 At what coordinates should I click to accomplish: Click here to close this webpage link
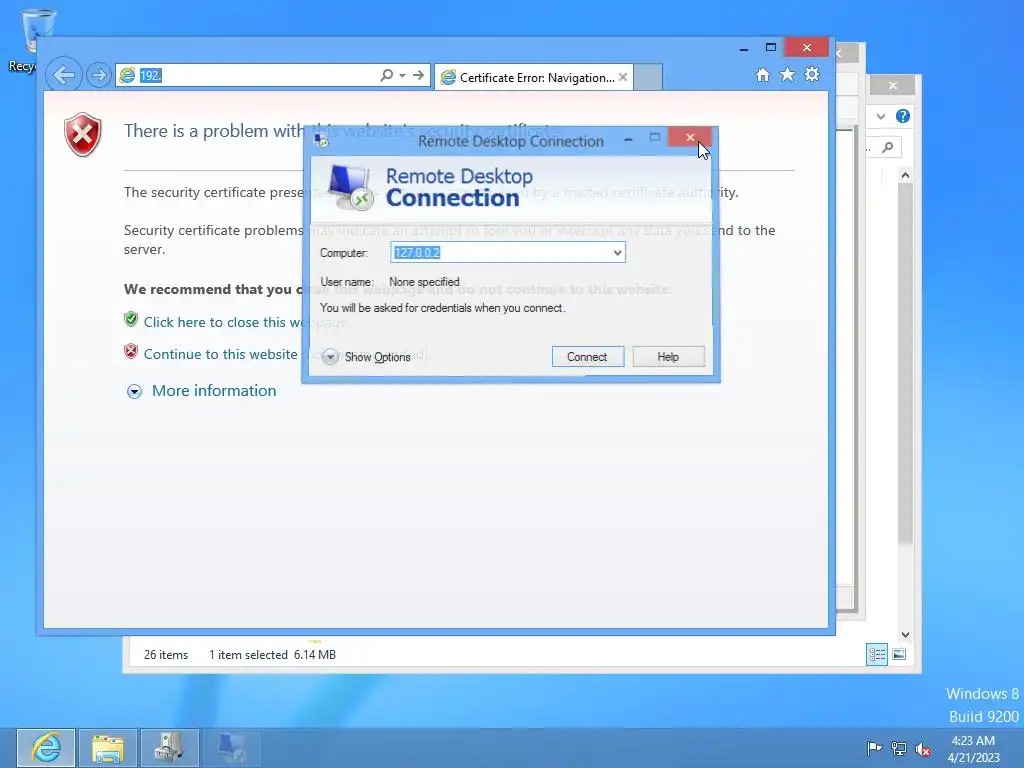tap(247, 322)
